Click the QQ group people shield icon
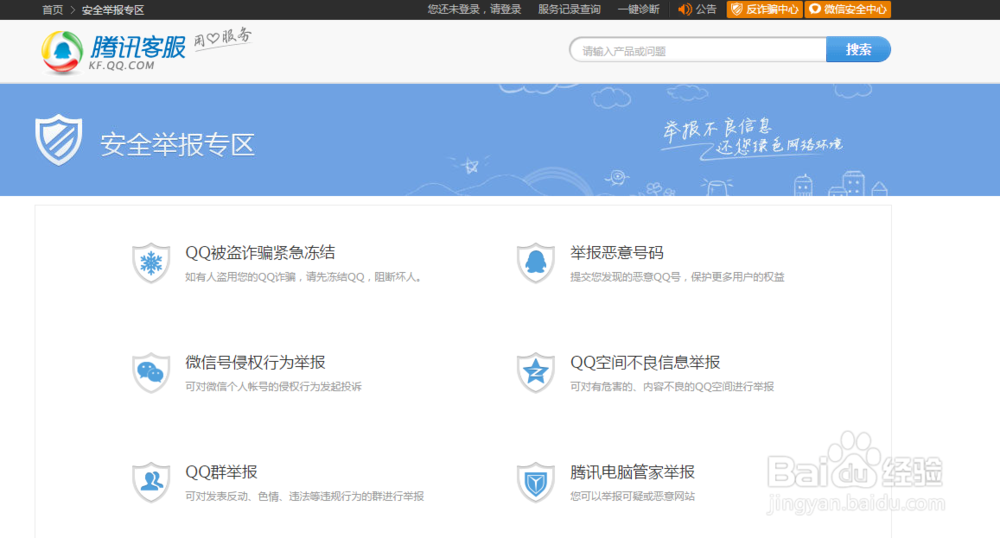This screenshot has height=538, width=1000. (x=151, y=482)
